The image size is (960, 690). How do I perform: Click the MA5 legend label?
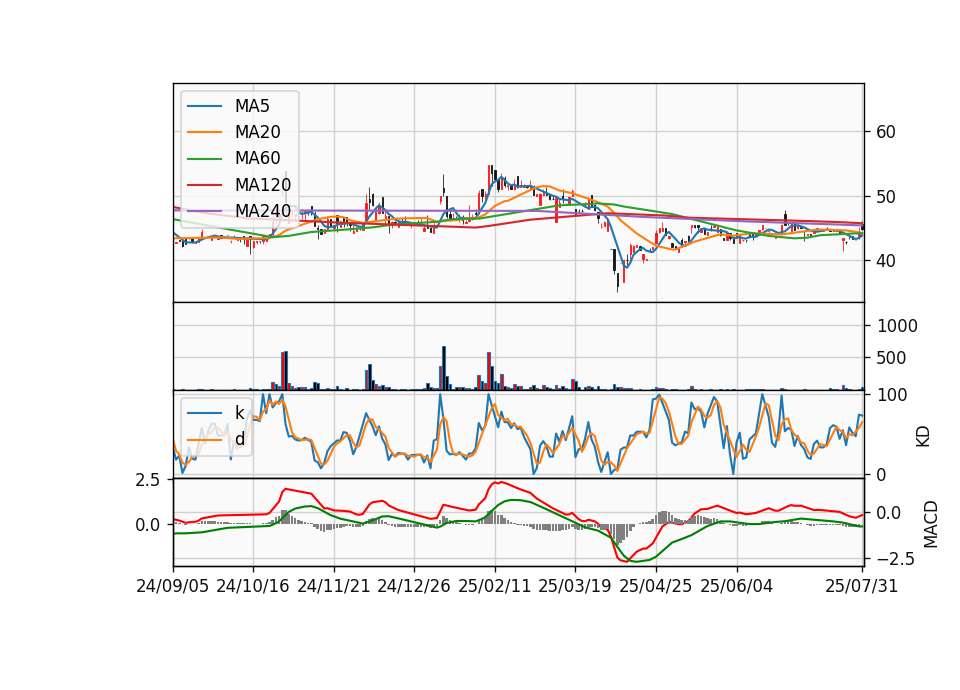coord(252,106)
